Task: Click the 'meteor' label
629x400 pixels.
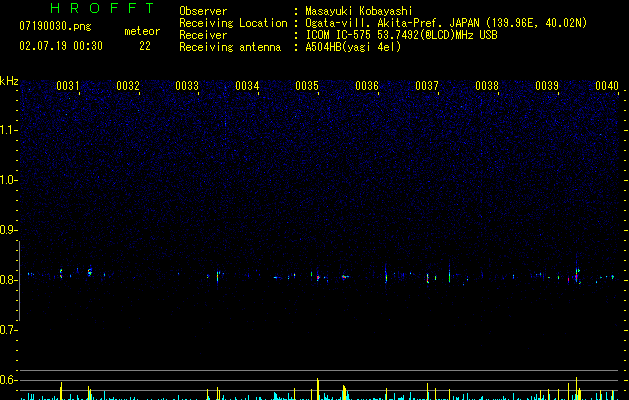Action: (x=142, y=31)
